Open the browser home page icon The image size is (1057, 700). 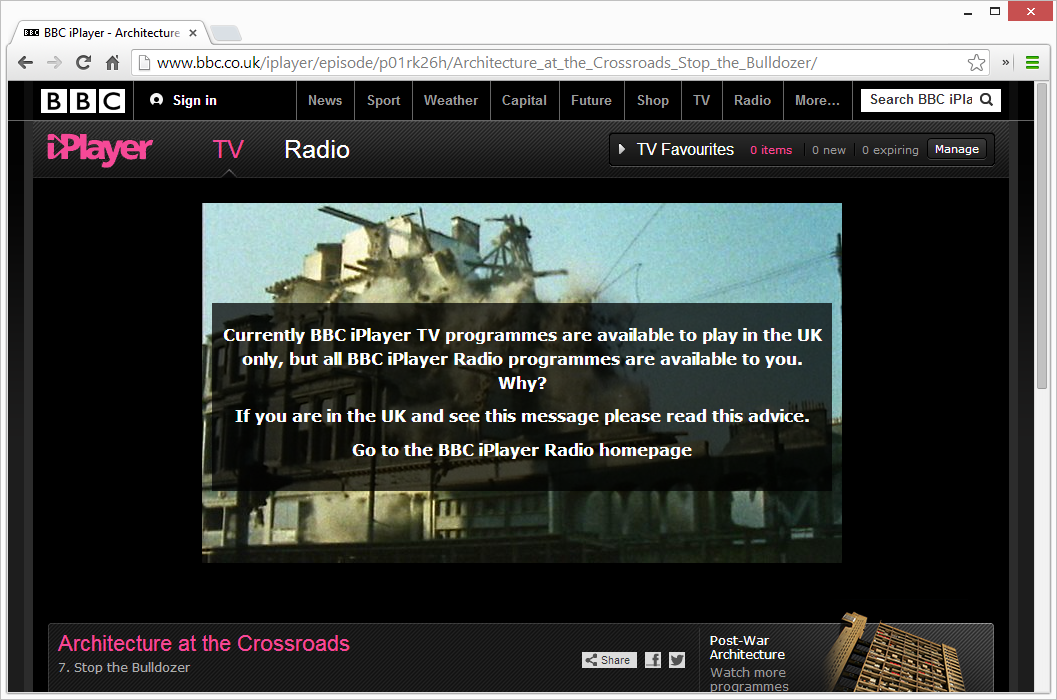click(x=113, y=63)
